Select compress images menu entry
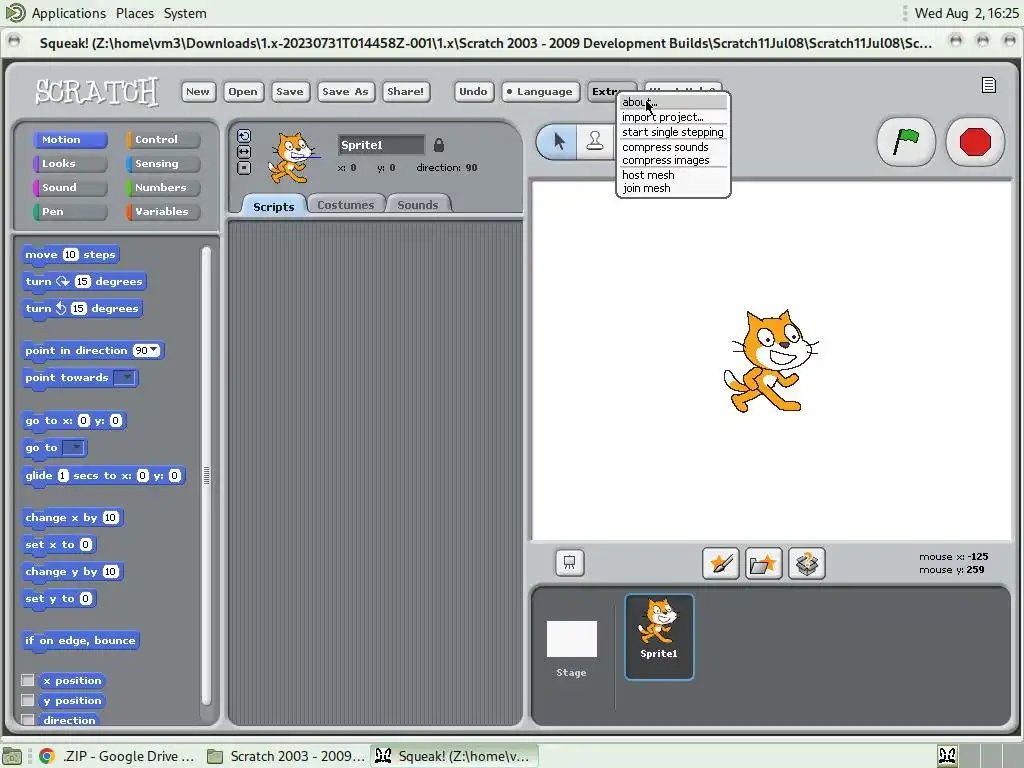The width and height of the screenshot is (1024, 768). click(x=673, y=160)
